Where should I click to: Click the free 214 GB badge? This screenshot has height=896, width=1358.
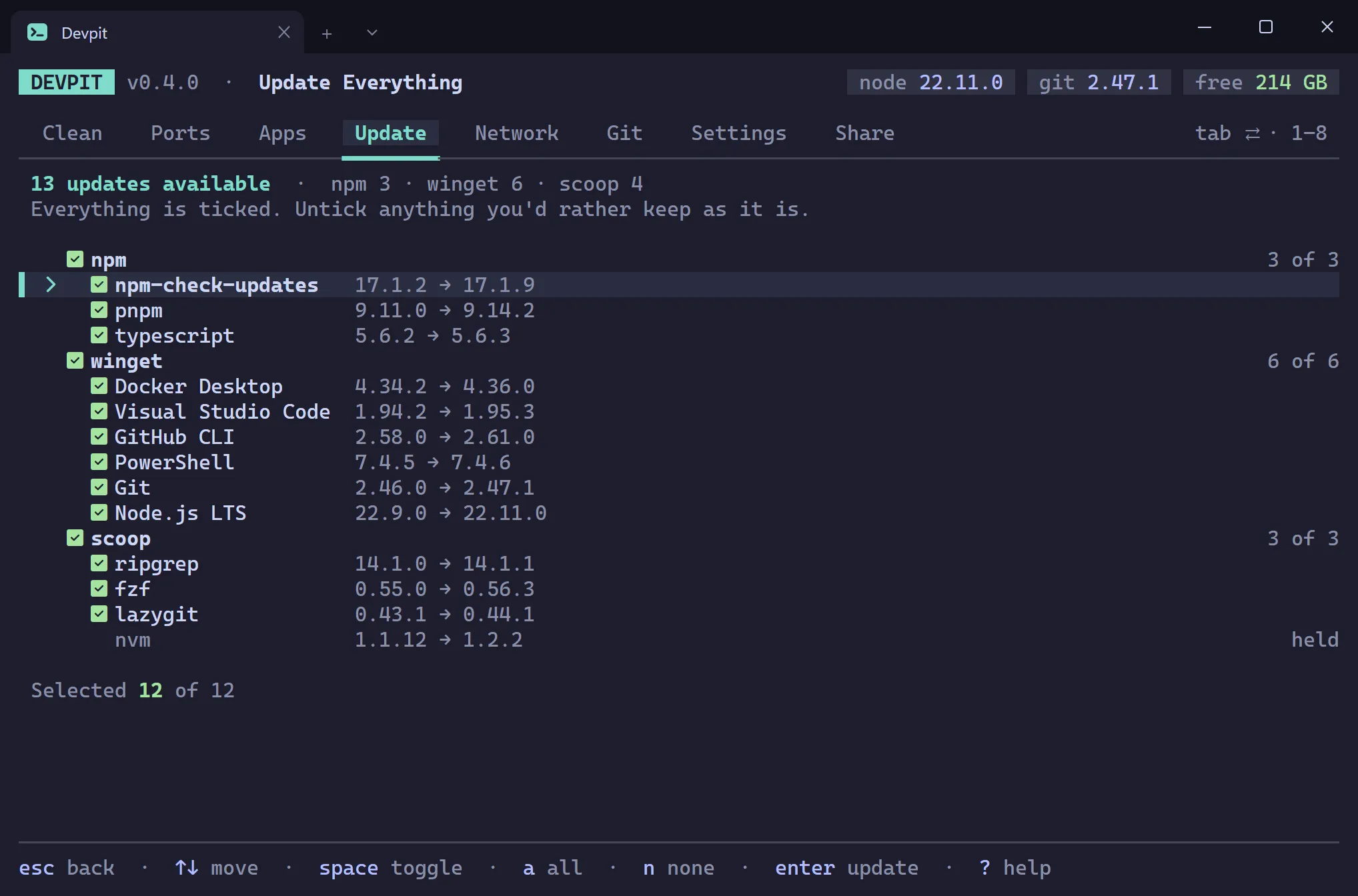[x=1261, y=82]
